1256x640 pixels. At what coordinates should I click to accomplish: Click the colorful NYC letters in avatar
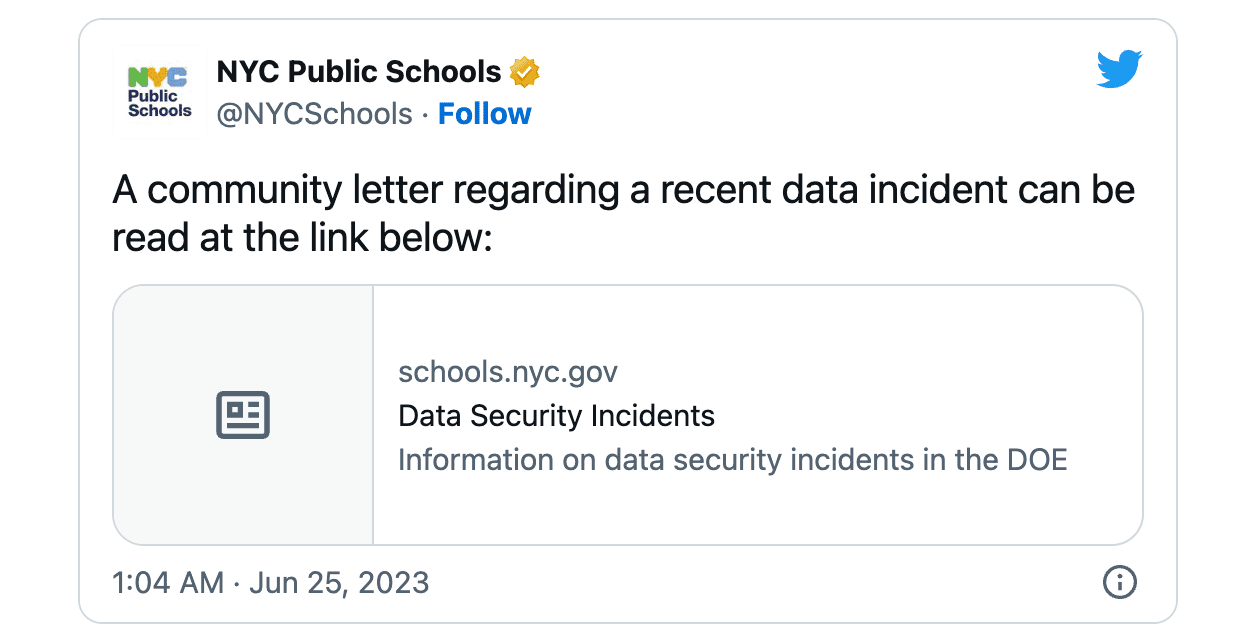coord(159,77)
